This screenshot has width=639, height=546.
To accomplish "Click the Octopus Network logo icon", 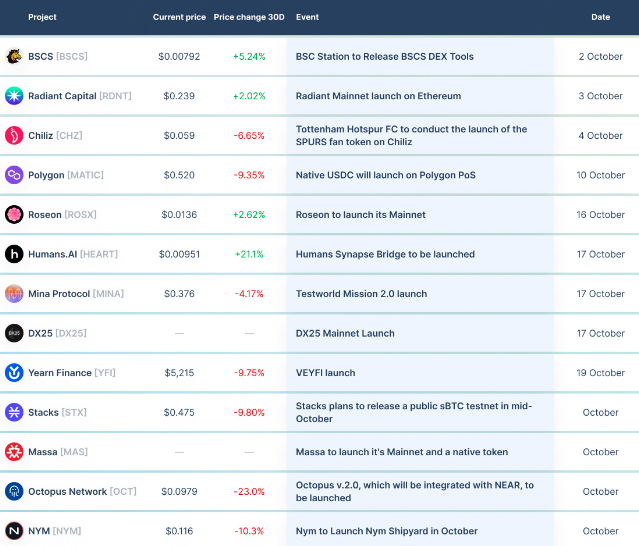I will click(x=14, y=491).
